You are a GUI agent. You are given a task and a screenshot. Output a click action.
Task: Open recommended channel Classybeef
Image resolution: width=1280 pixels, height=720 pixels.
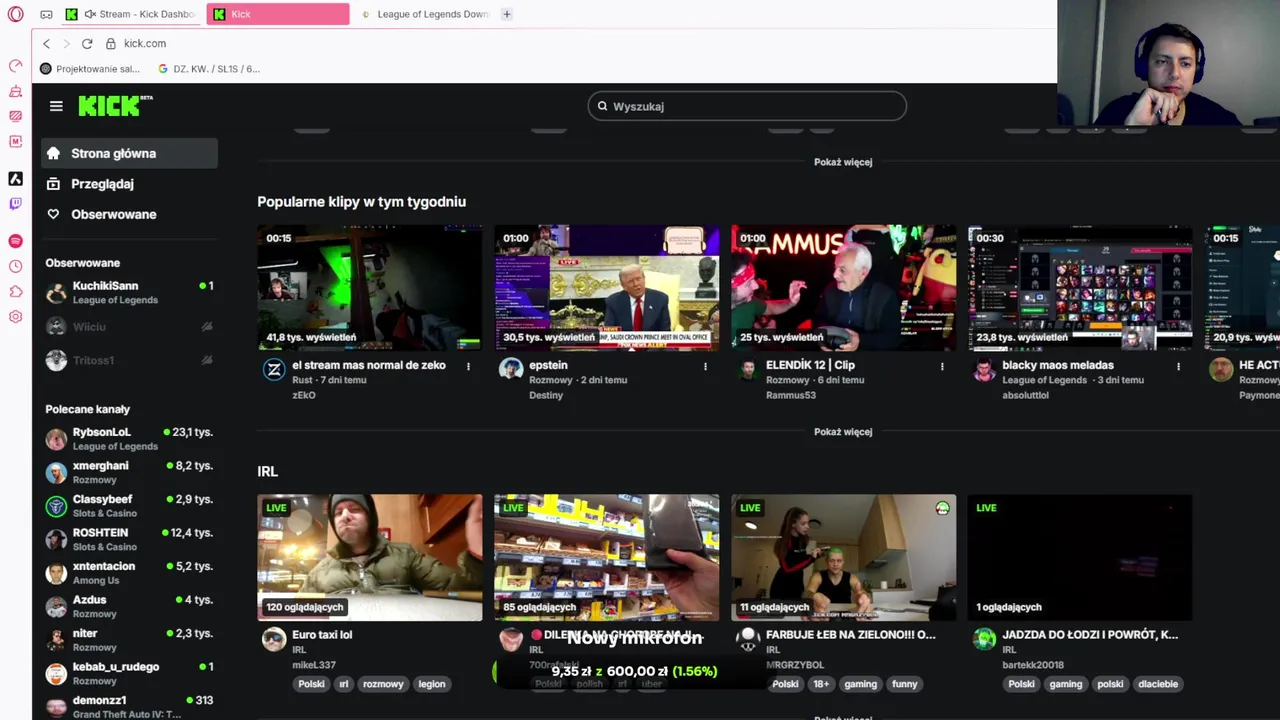click(x=130, y=506)
